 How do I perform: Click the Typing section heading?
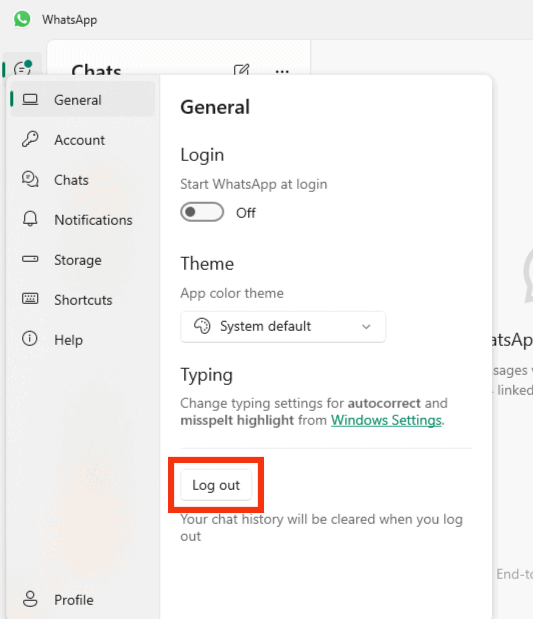206,375
